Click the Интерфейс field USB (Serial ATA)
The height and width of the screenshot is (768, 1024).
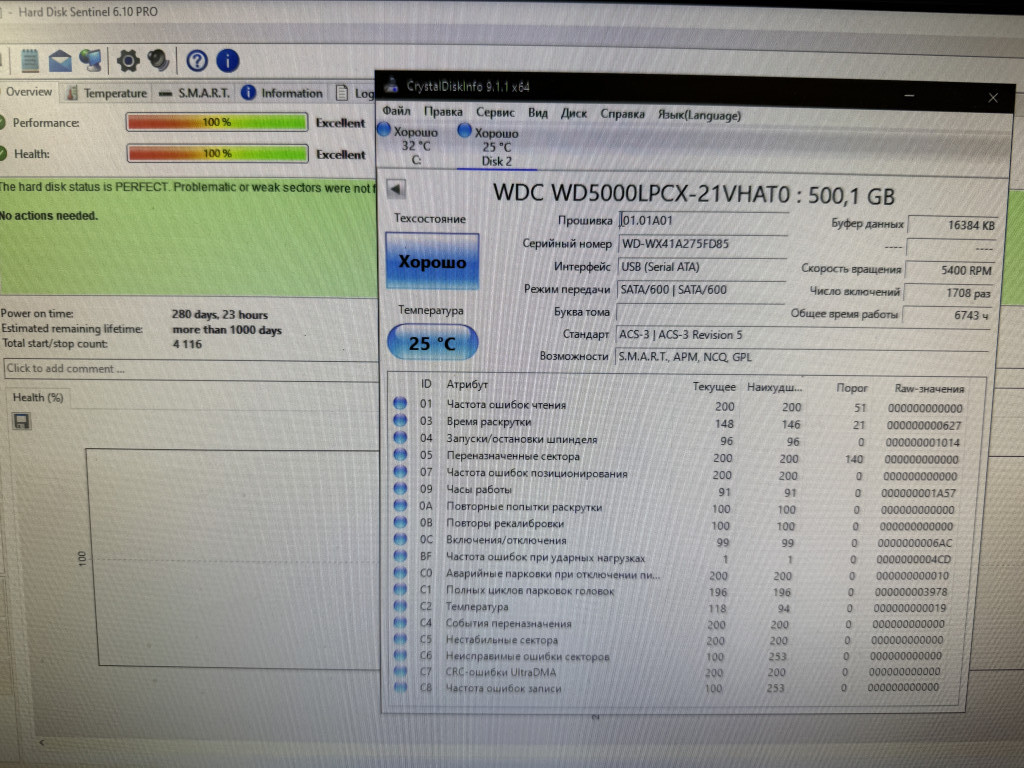(701, 267)
